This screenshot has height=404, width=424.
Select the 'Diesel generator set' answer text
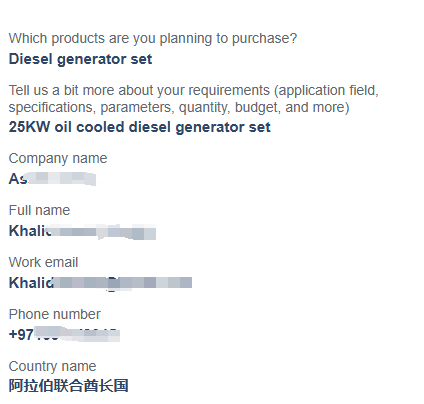(x=80, y=59)
